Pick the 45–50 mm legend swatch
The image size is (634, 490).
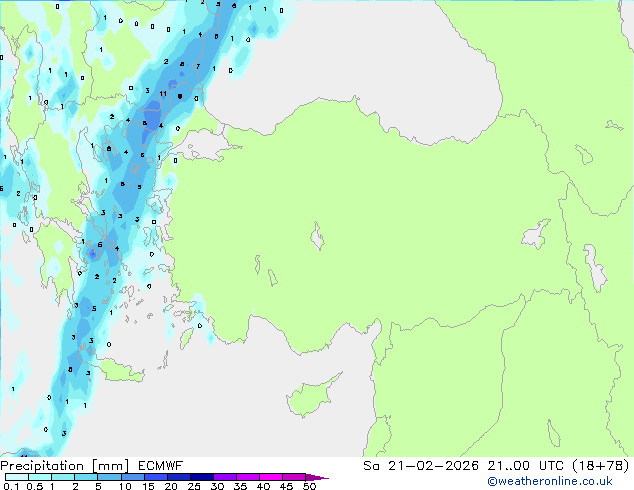[x=294, y=477]
